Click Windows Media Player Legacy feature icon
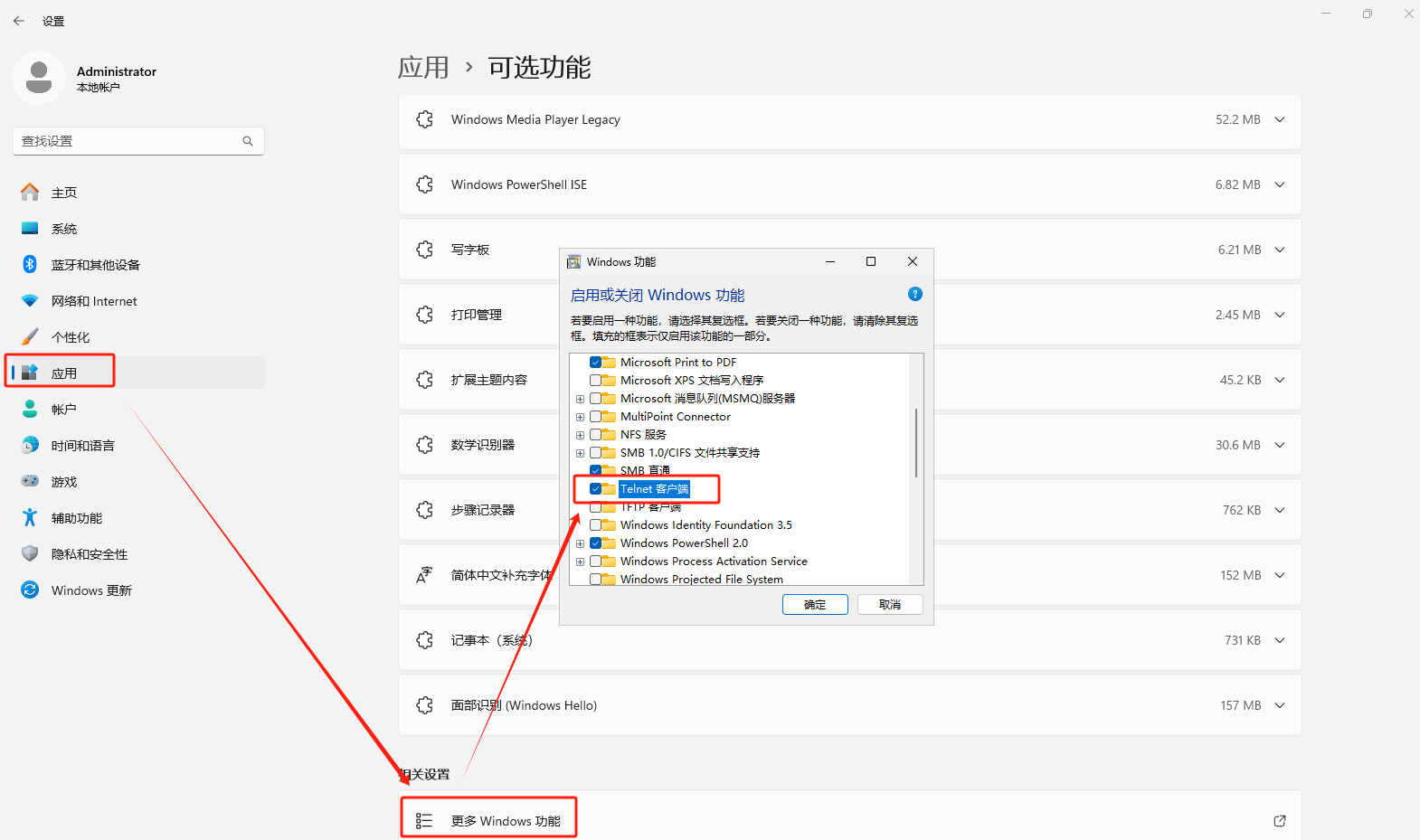1420x840 pixels. coord(424,119)
